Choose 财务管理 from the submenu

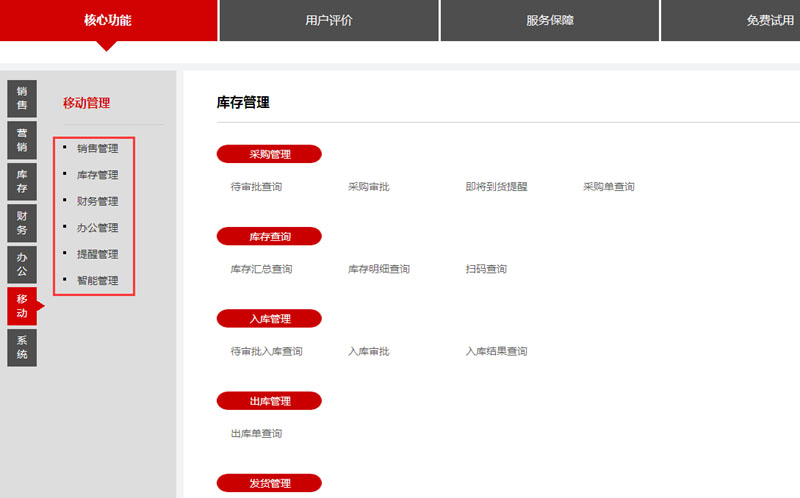[x=97, y=202]
